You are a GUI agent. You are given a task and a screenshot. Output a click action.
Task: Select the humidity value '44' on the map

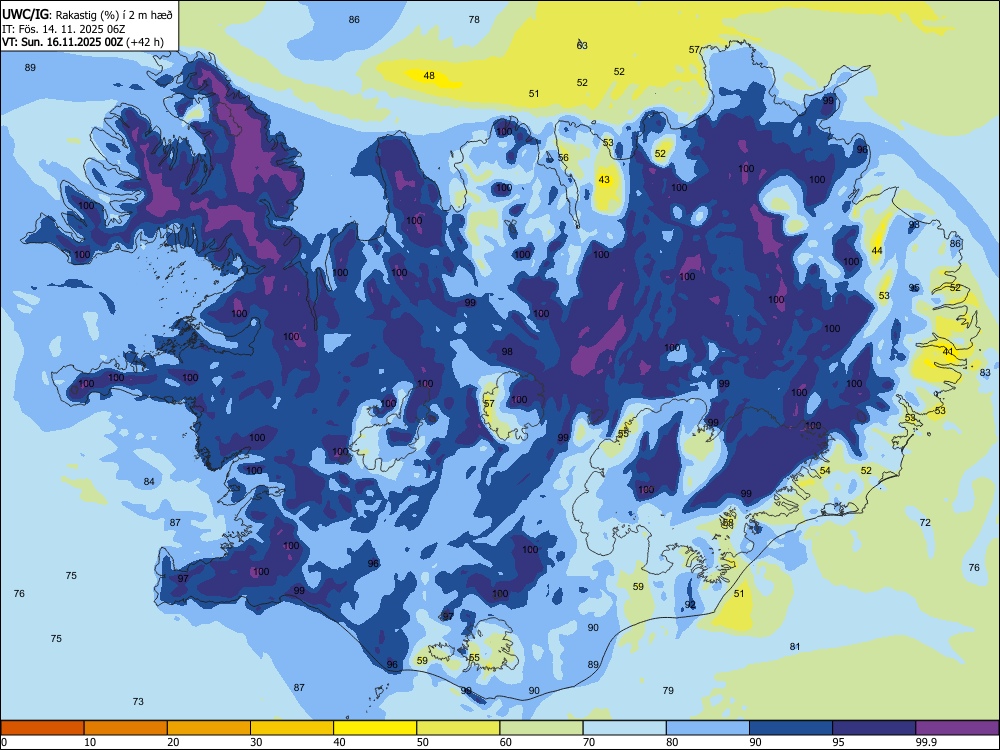[877, 251]
